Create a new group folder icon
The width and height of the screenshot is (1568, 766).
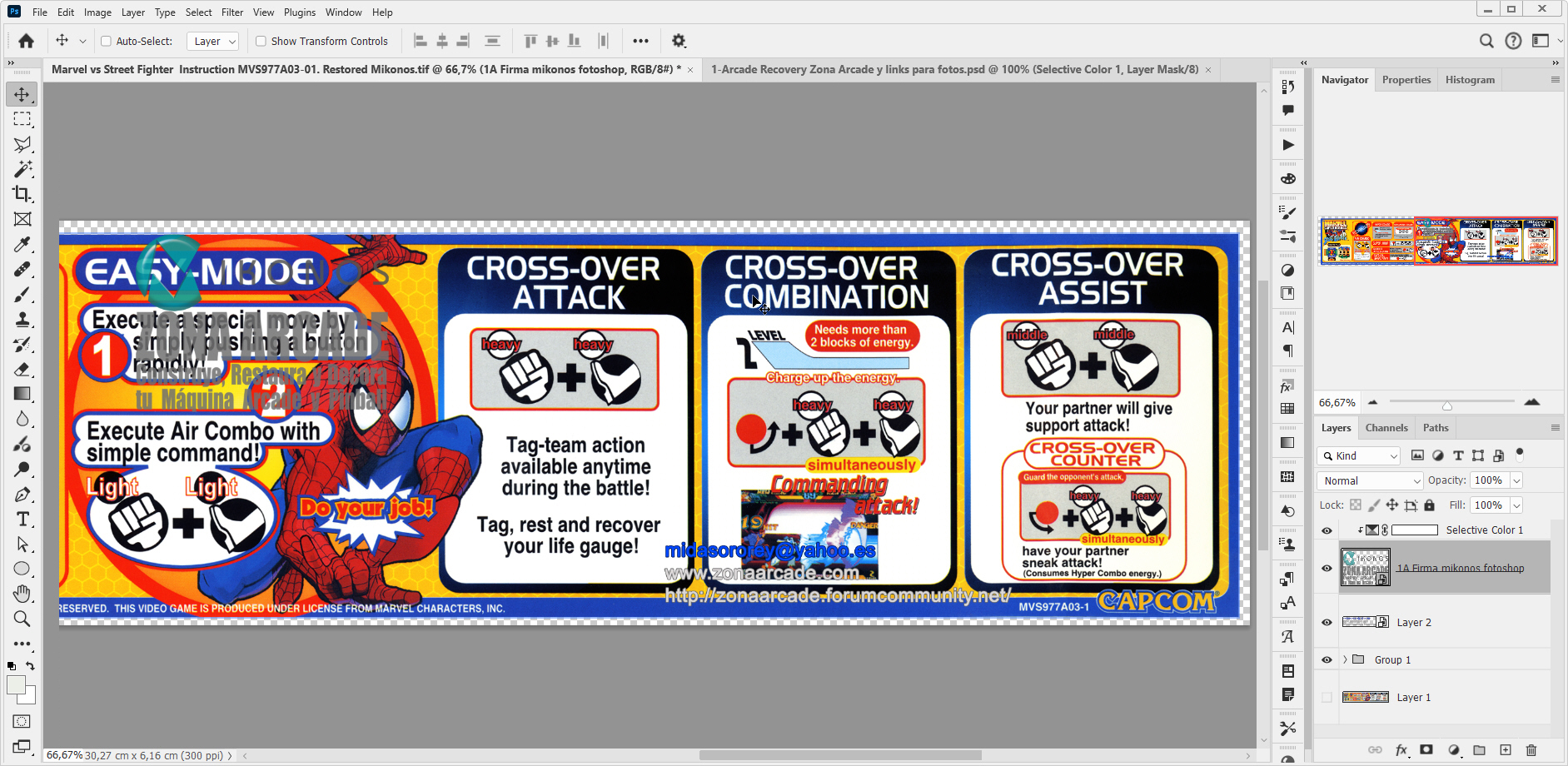pos(1479,750)
